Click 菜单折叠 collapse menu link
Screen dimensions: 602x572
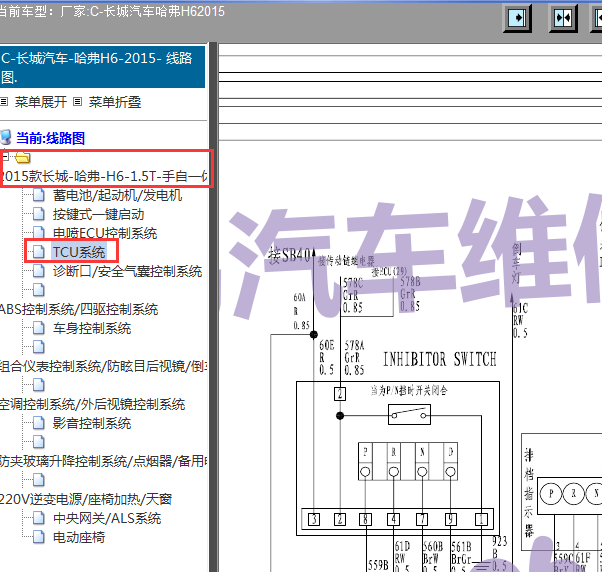click(x=115, y=102)
